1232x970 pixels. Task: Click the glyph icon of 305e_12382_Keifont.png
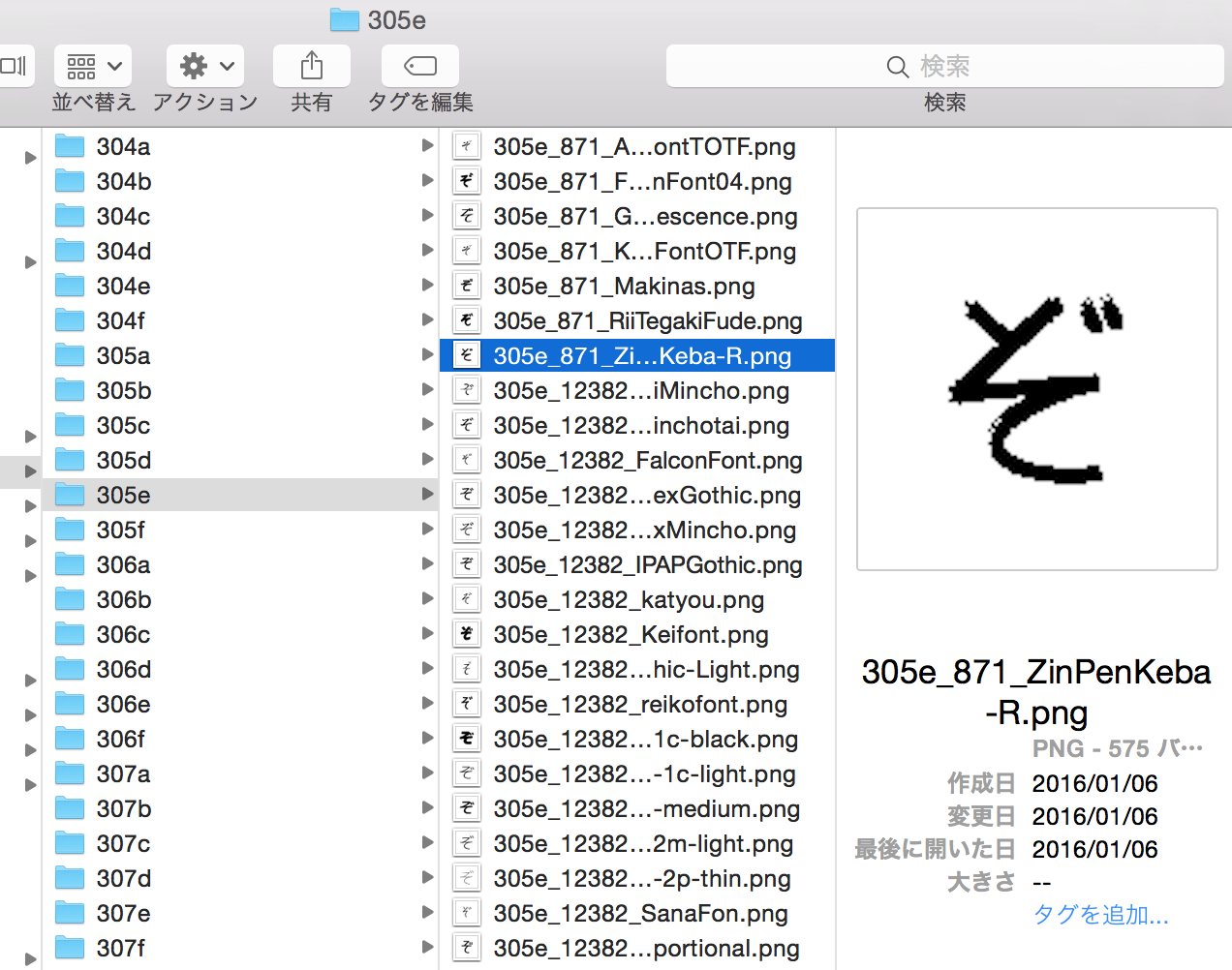(x=466, y=633)
